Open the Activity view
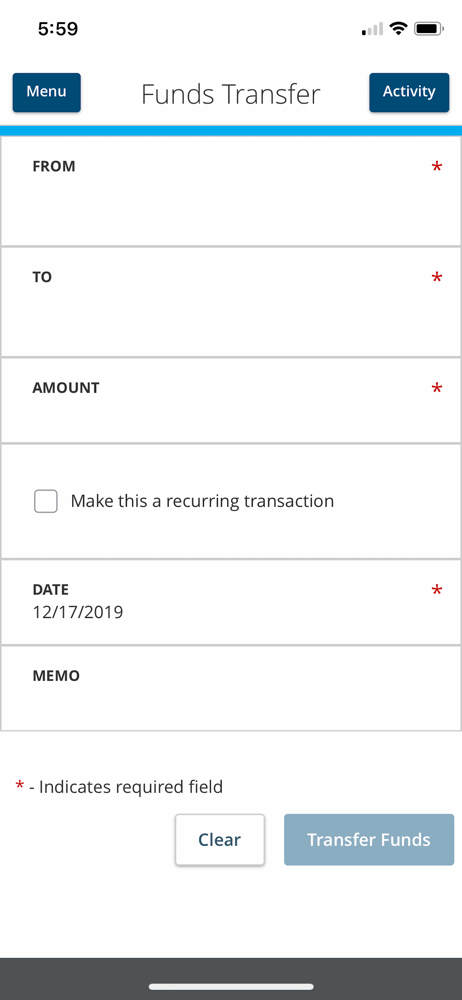Viewport: 462px width, 1000px height. click(409, 92)
